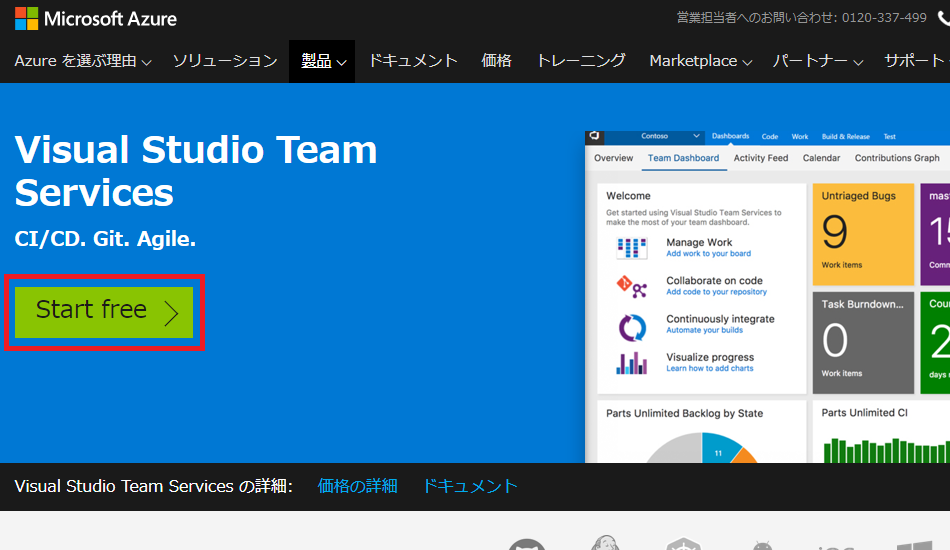Open the ソリューション menu item
The height and width of the screenshot is (550, 950).
[225, 61]
